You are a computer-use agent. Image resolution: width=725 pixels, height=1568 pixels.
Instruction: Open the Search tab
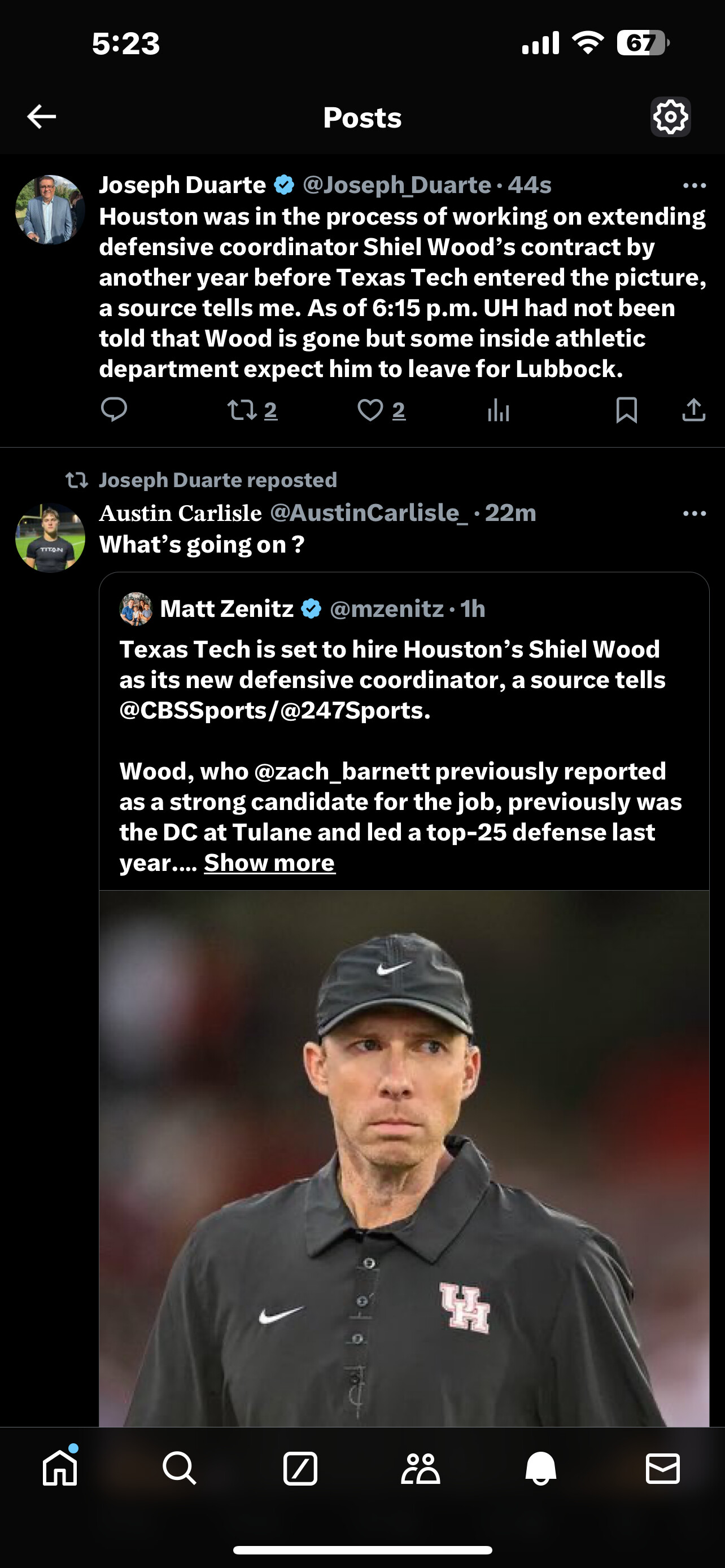(x=180, y=1468)
